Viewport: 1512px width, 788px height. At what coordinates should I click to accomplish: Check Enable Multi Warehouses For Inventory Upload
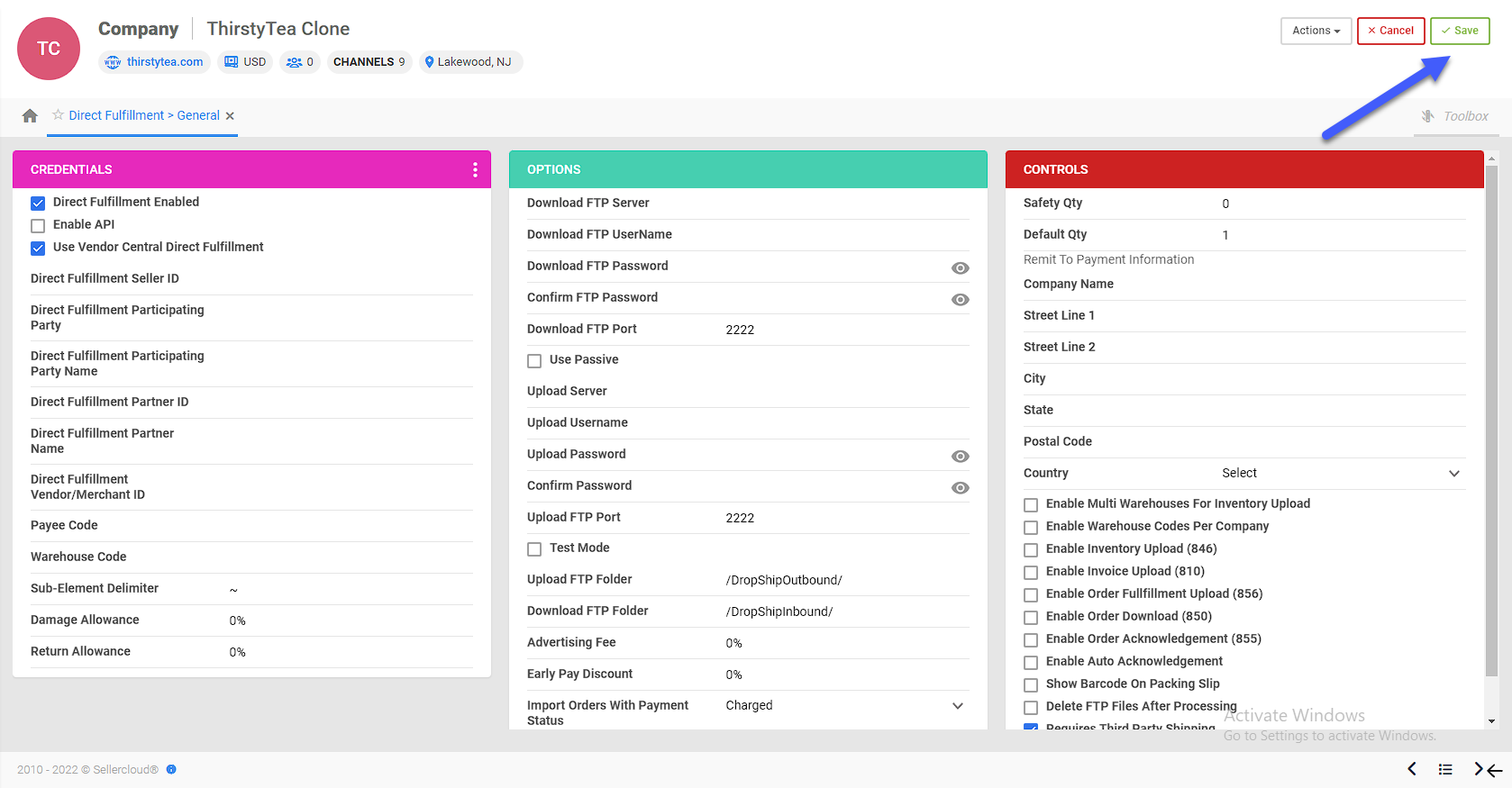[x=1031, y=505]
